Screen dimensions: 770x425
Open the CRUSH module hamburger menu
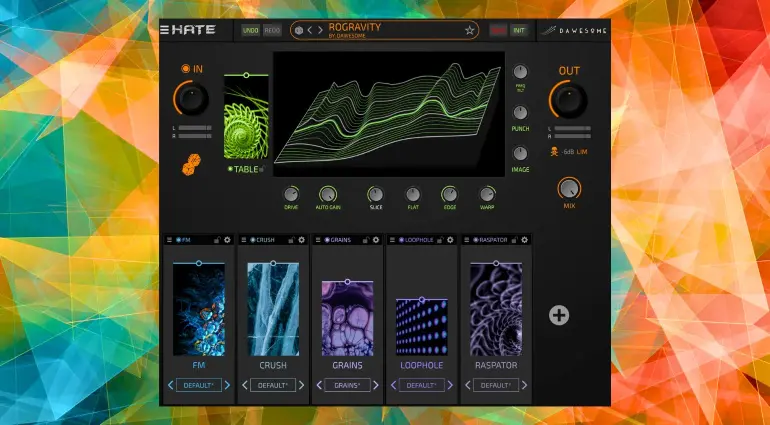coord(243,240)
